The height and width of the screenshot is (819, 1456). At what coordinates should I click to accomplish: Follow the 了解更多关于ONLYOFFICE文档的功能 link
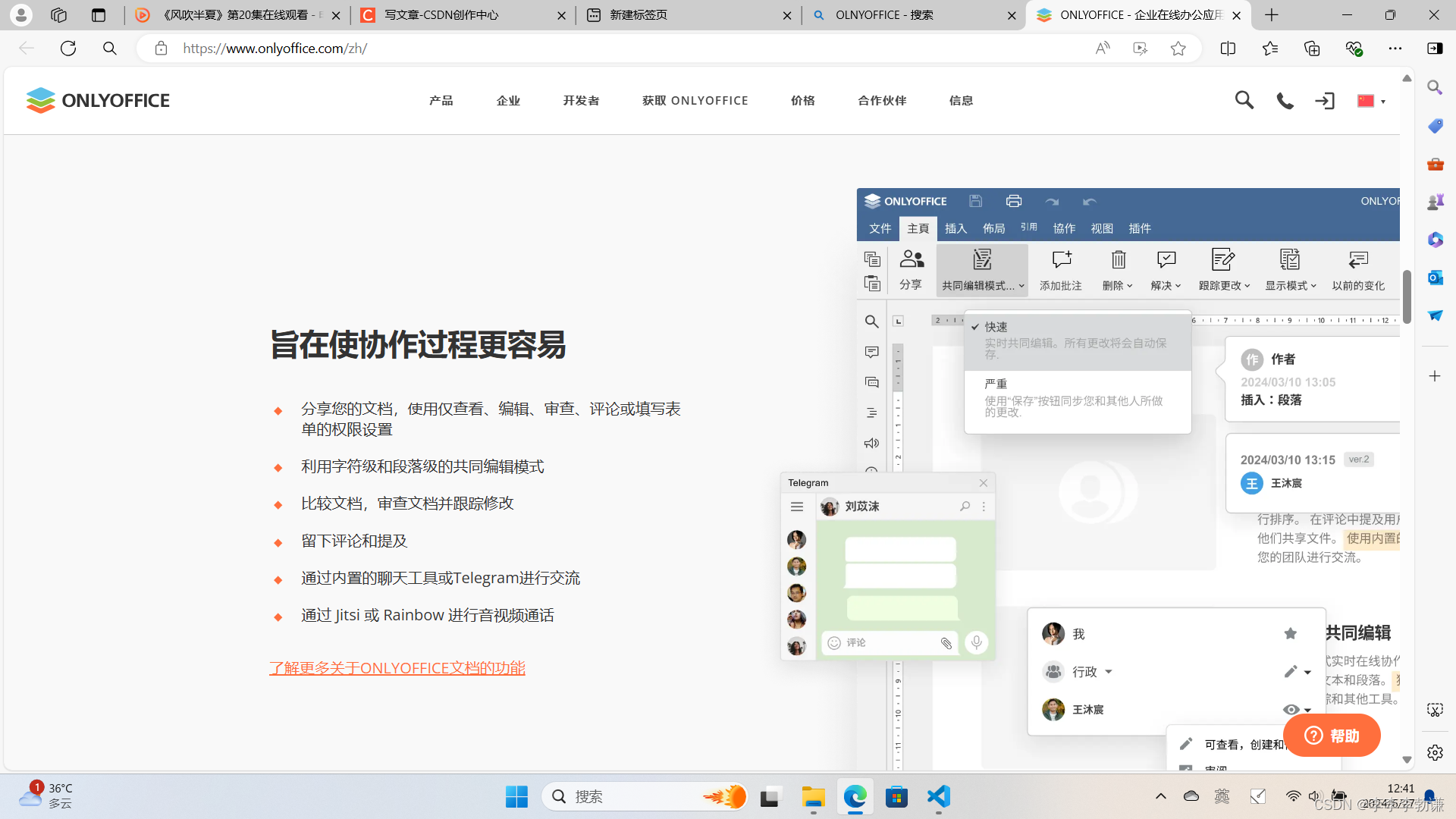click(x=397, y=668)
